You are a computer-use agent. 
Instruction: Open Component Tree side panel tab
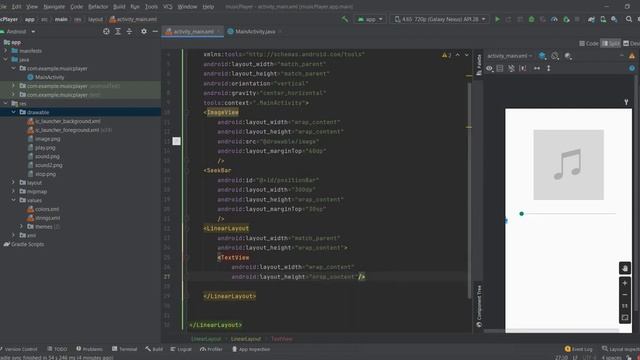(x=479, y=306)
